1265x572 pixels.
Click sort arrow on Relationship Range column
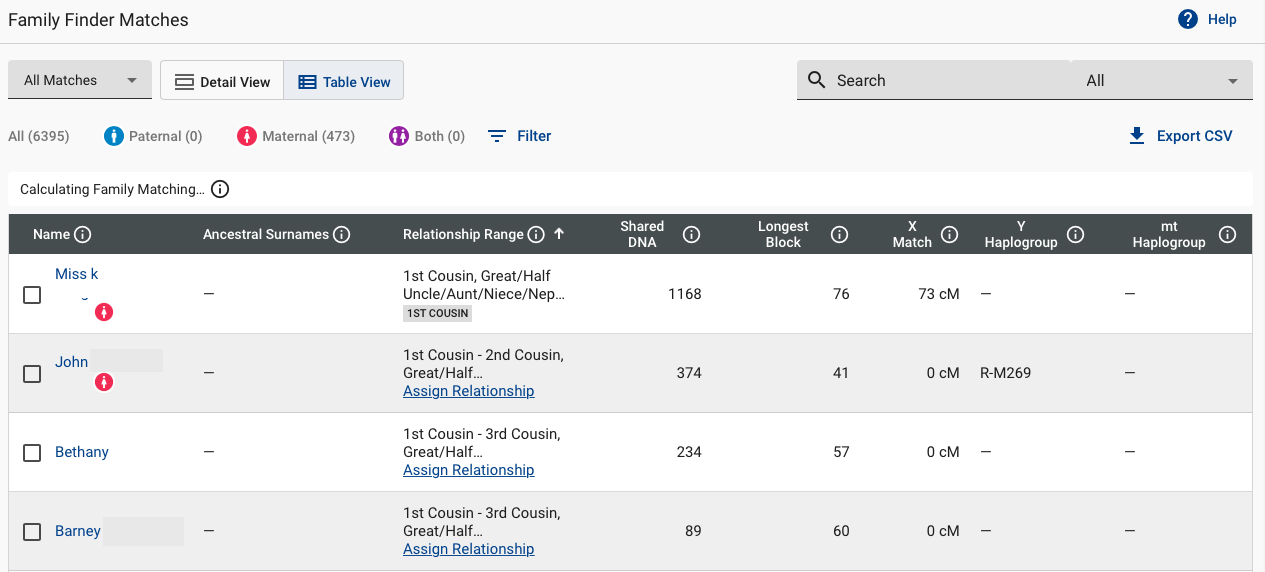click(x=559, y=234)
